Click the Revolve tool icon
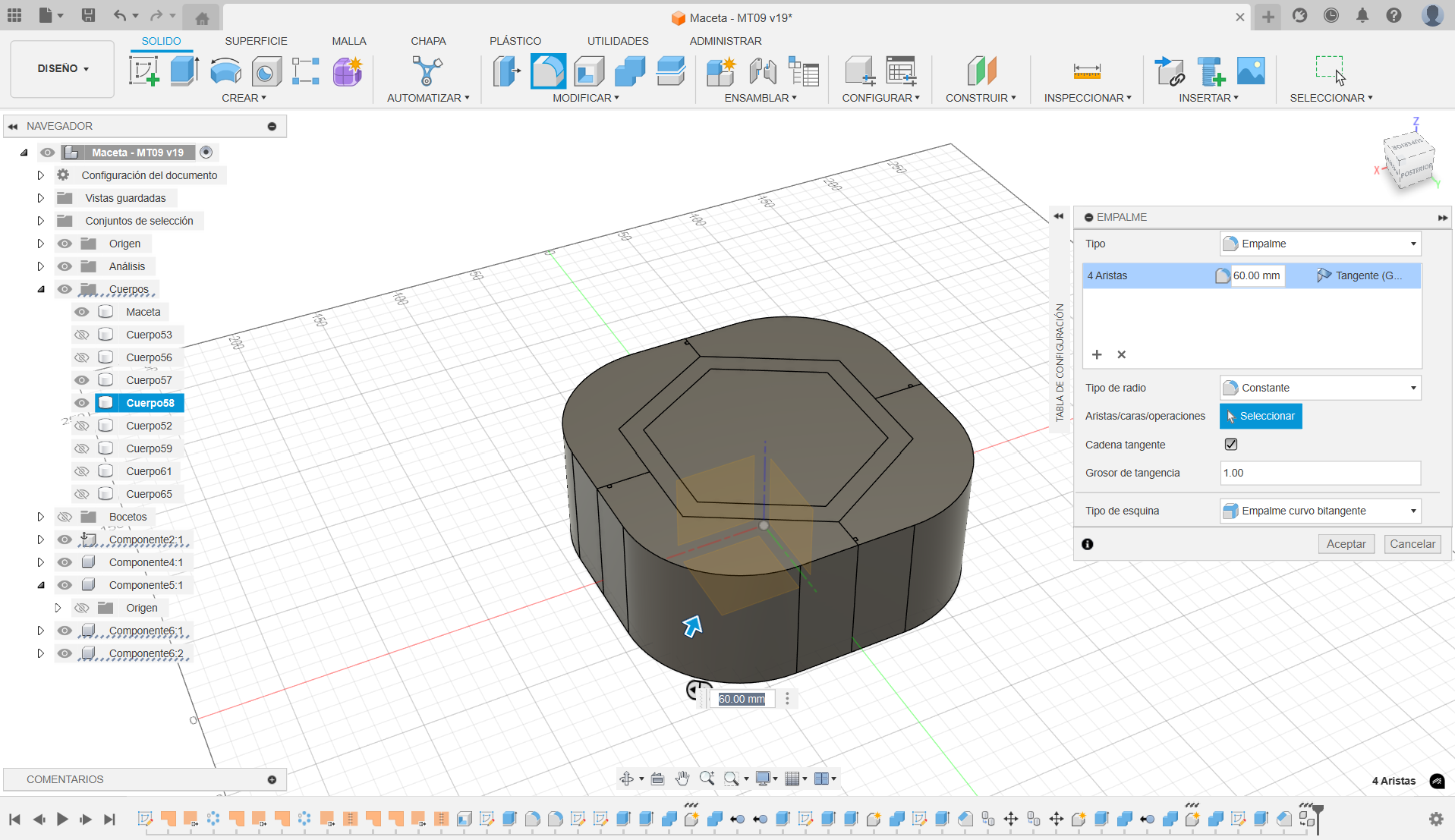This screenshot has height=840, width=1455. [225, 71]
